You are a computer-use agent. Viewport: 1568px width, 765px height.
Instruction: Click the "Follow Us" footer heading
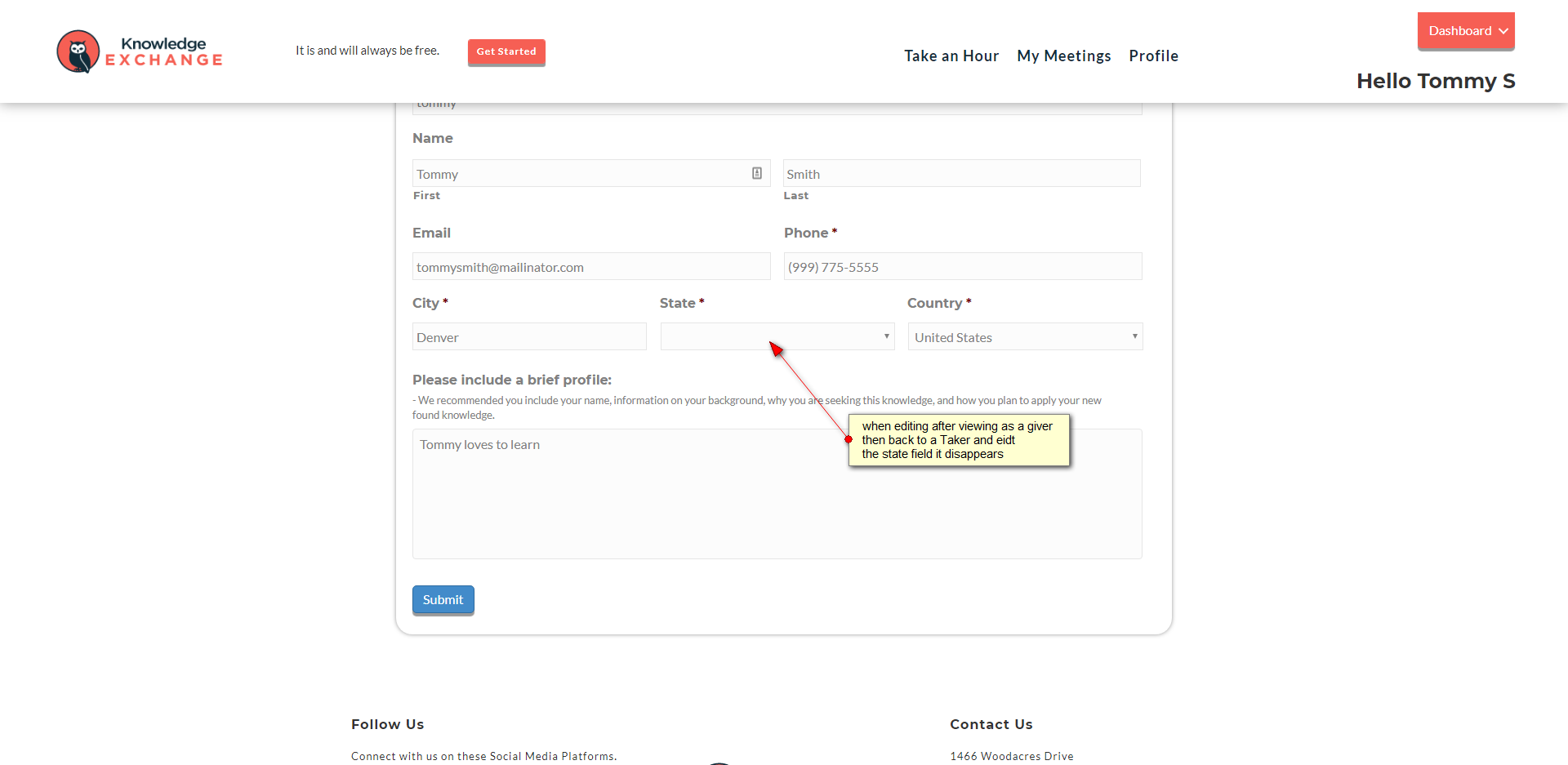point(388,724)
